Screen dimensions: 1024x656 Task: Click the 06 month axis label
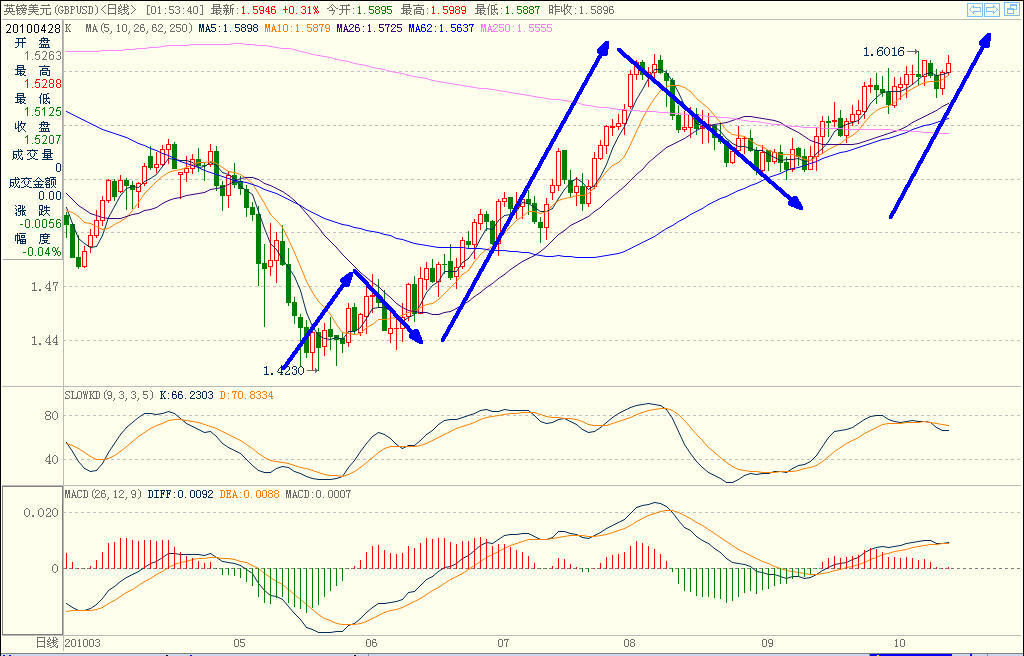(371, 643)
